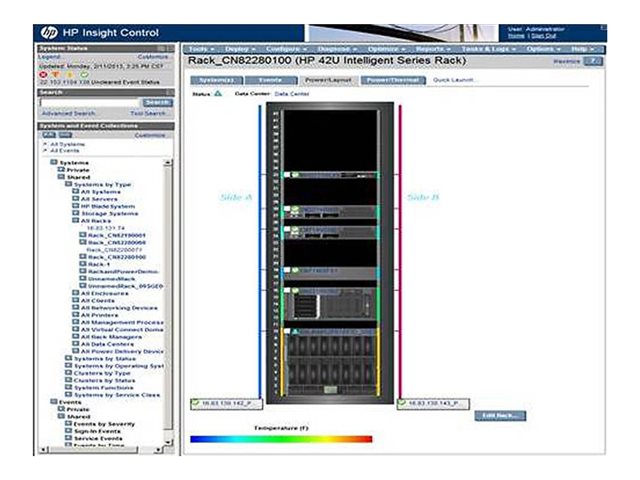This screenshot has width=640, height=480.
Task: Switch to the Events tab
Action: pyautogui.click(x=271, y=80)
